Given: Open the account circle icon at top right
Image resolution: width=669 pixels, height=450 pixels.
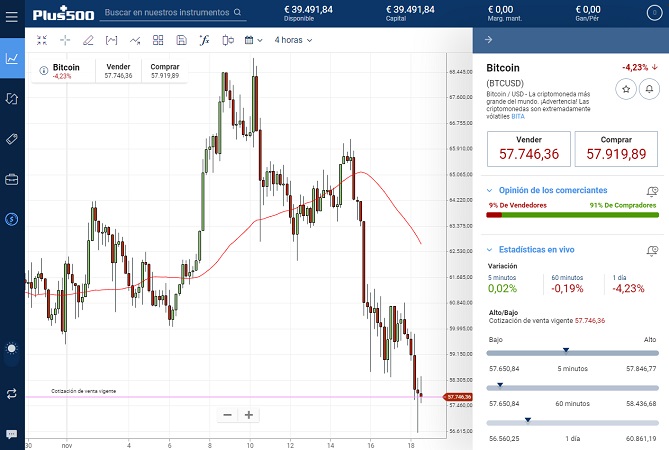Looking at the screenshot, I should click(x=654, y=13).
